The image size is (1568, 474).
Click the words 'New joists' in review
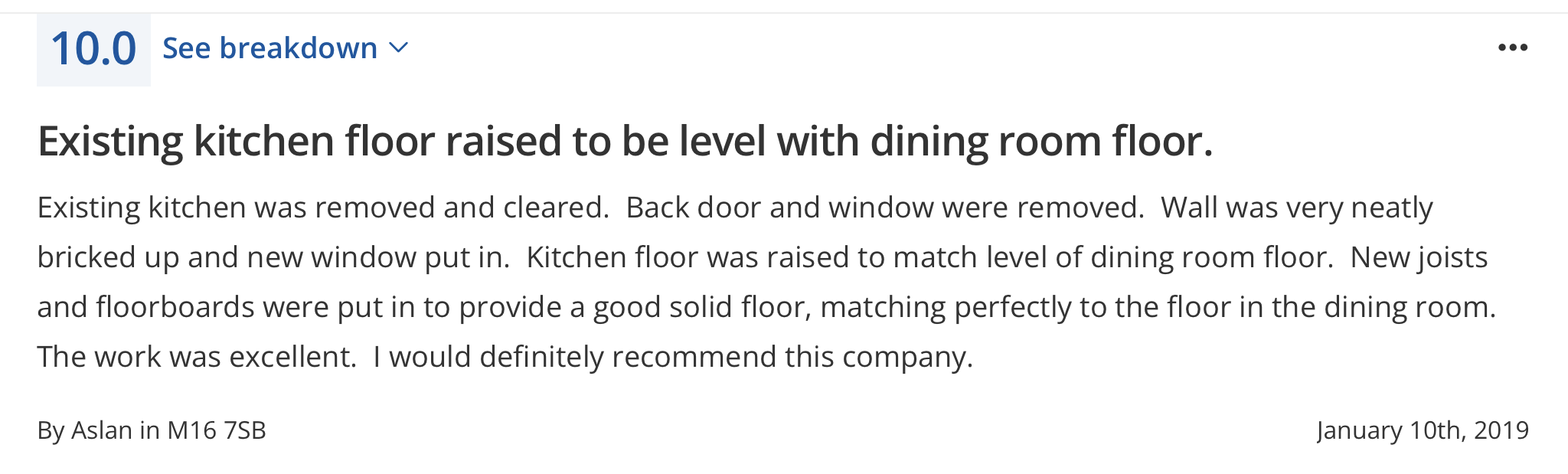1419,258
